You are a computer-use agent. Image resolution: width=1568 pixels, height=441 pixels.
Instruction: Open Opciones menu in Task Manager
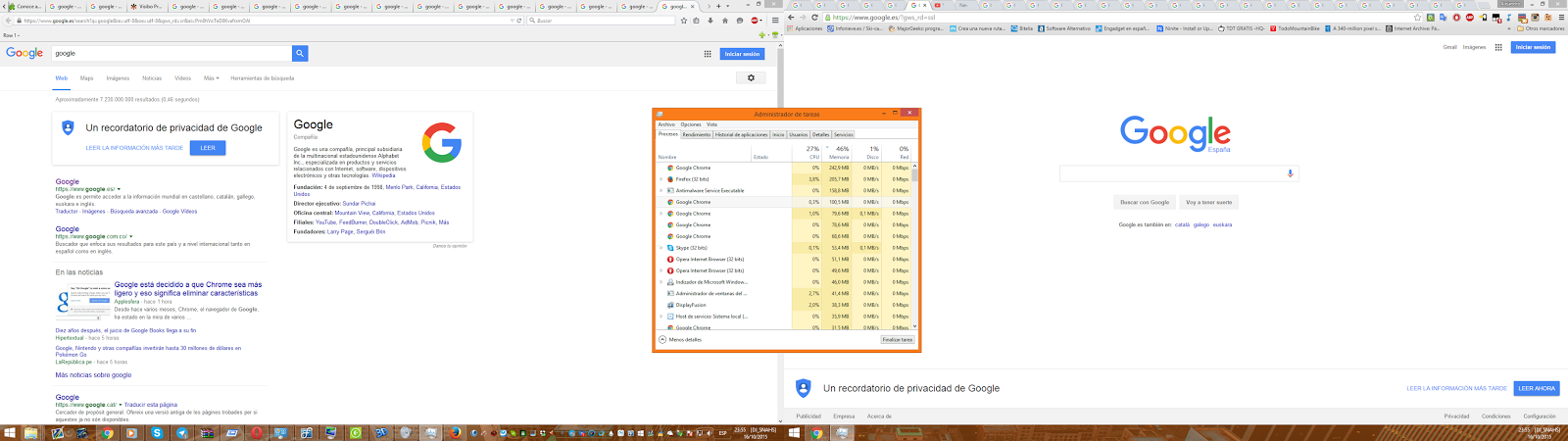click(691, 124)
